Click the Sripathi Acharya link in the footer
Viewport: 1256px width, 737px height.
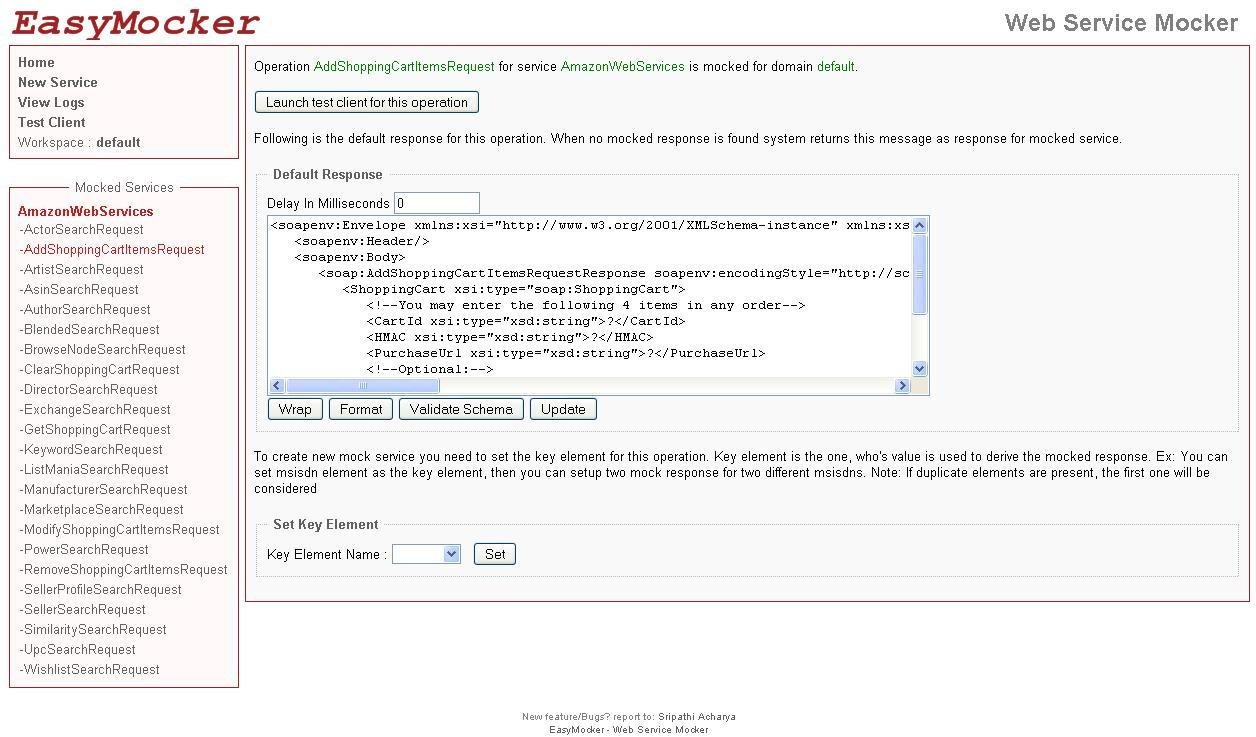pos(698,716)
